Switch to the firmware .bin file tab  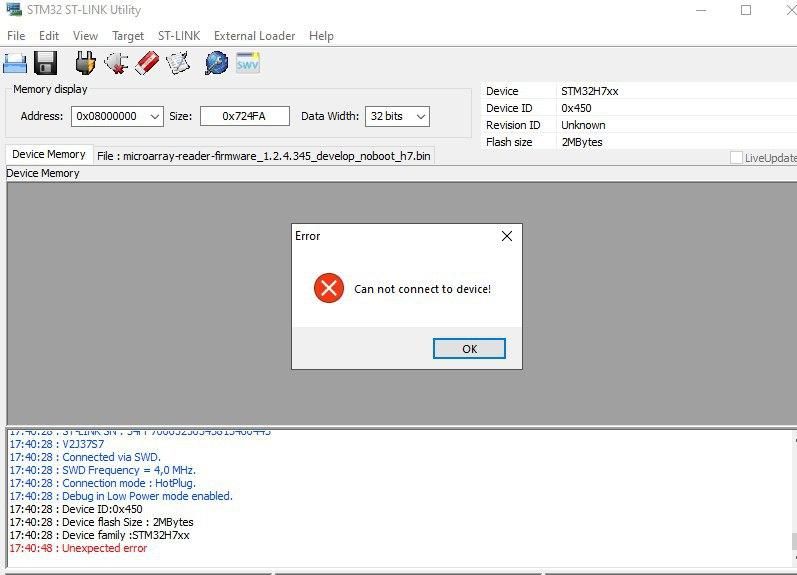[x=264, y=156]
